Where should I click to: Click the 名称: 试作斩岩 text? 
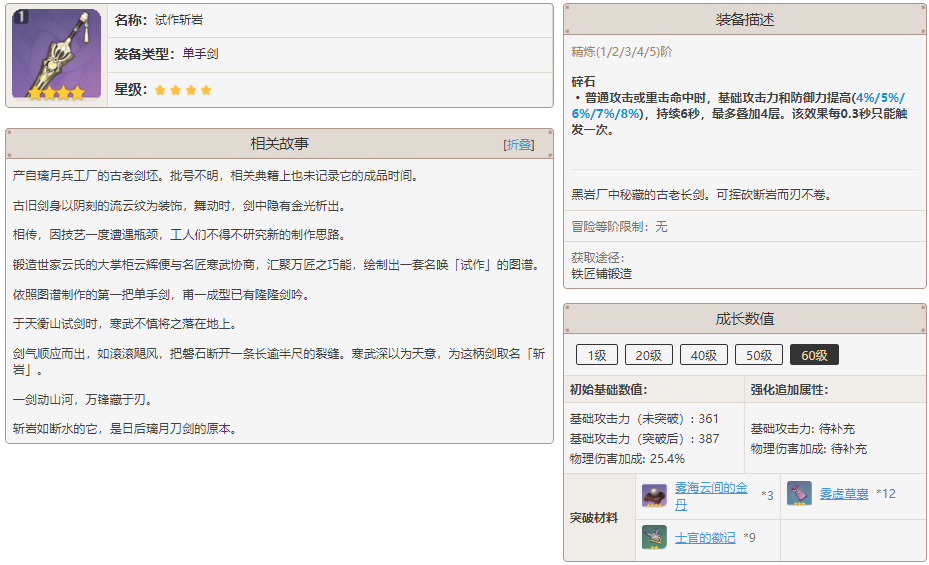158,20
